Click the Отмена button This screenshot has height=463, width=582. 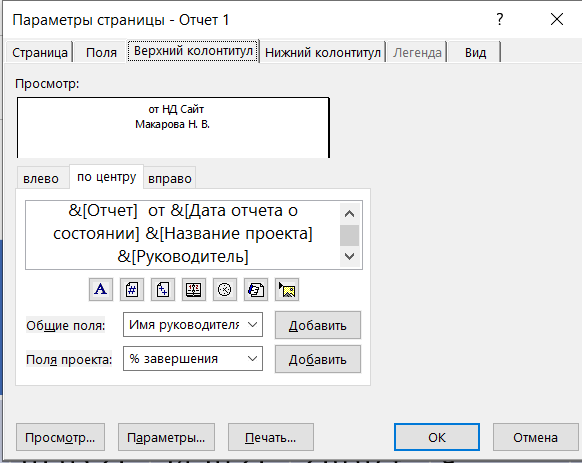click(535, 437)
